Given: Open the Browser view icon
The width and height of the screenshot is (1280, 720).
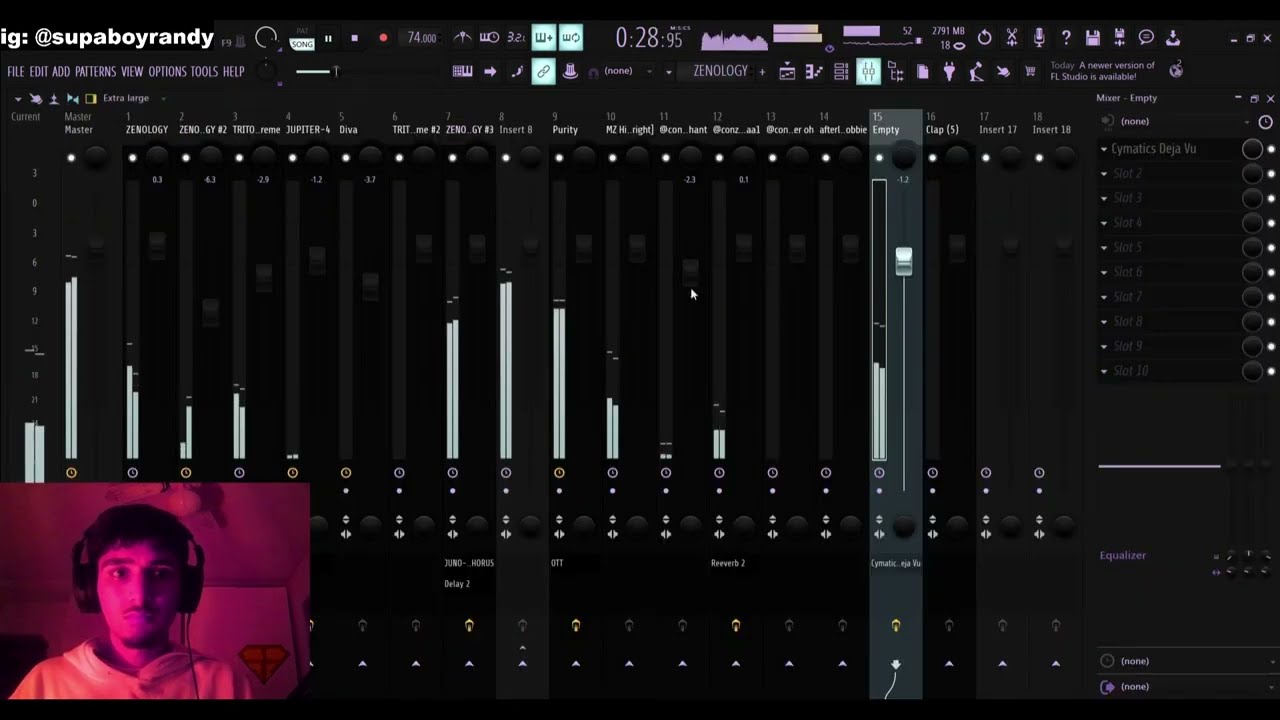Looking at the screenshot, I should [x=895, y=71].
